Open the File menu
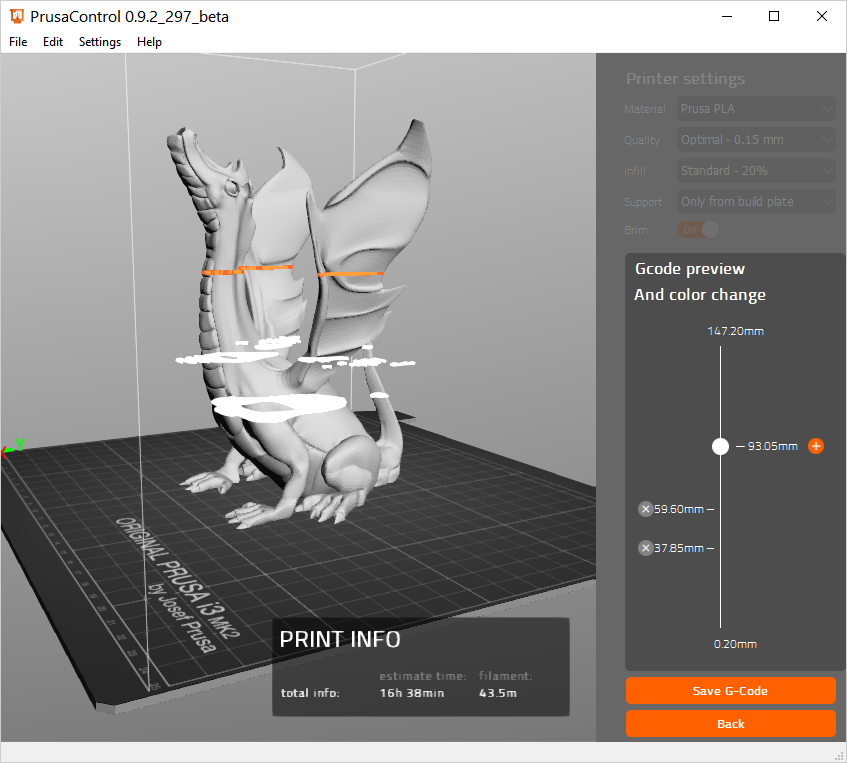This screenshot has height=763, width=847. click(x=18, y=42)
